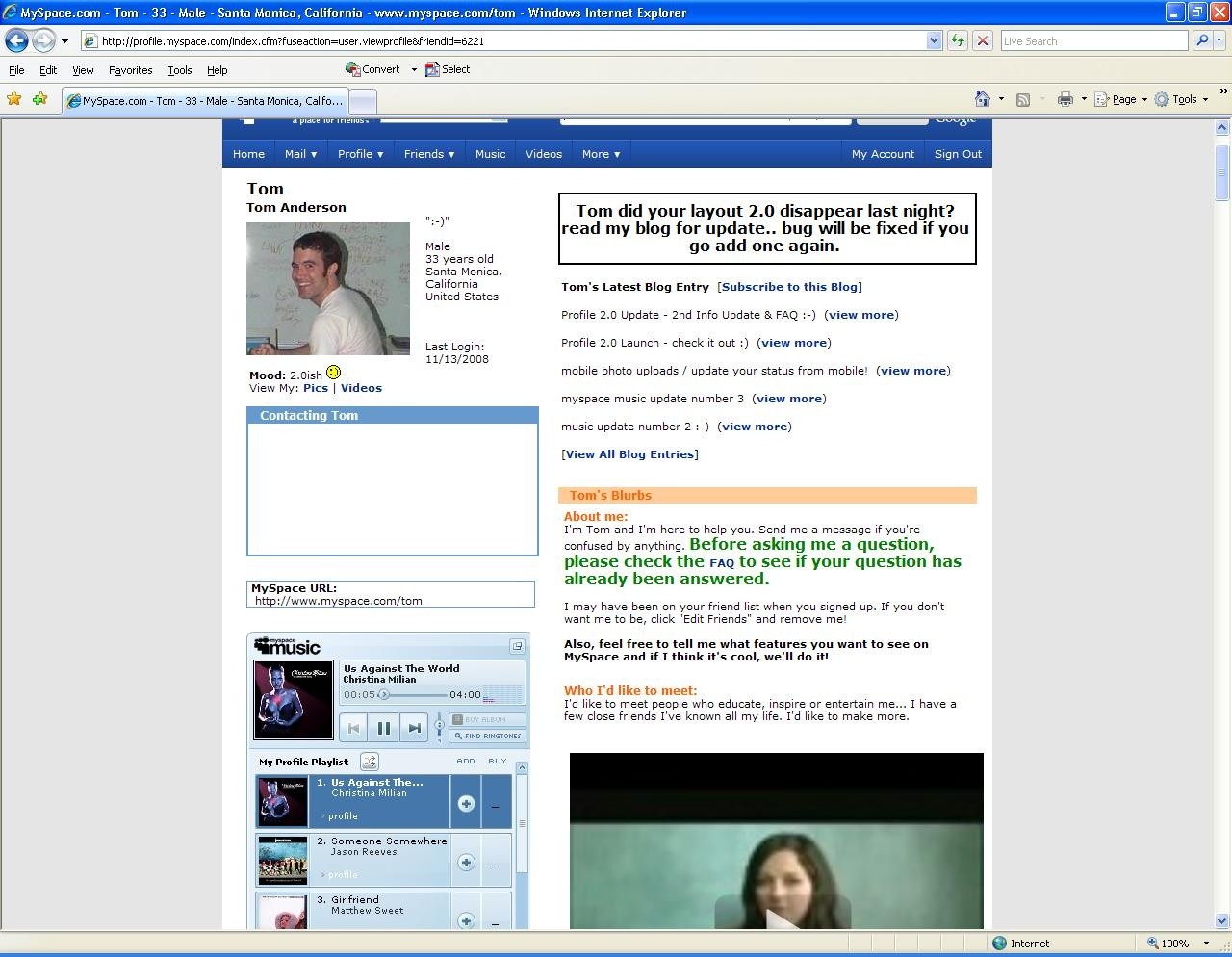
Task: Toggle shuffle for My Profile Playlist
Action: (x=370, y=762)
